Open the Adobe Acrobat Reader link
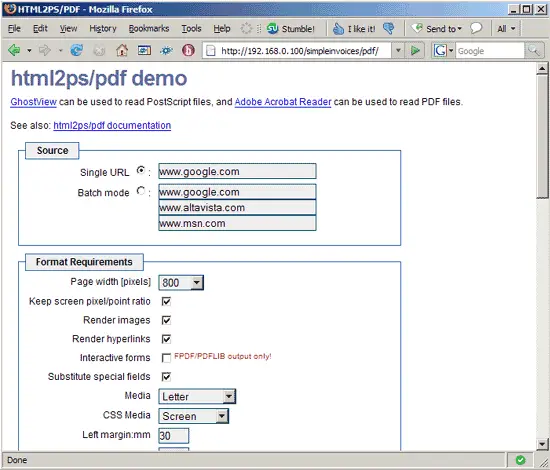The width and height of the screenshot is (550, 470). click(x=283, y=102)
